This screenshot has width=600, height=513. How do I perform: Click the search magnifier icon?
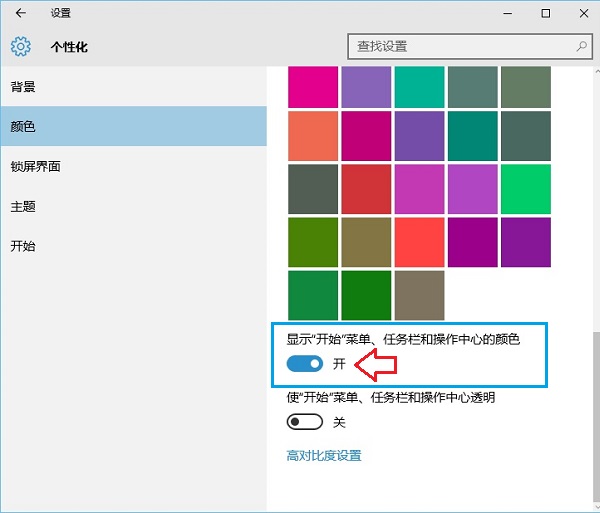point(580,46)
